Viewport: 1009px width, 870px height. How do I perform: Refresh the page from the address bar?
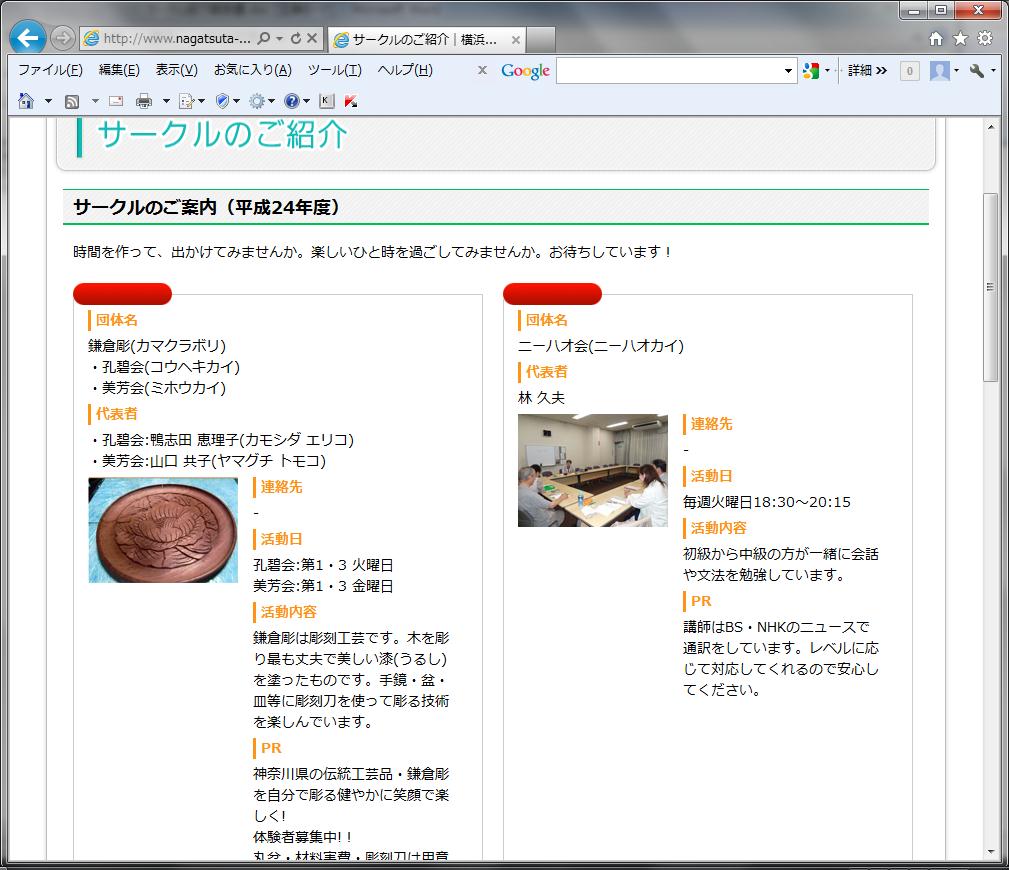pos(296,39)
